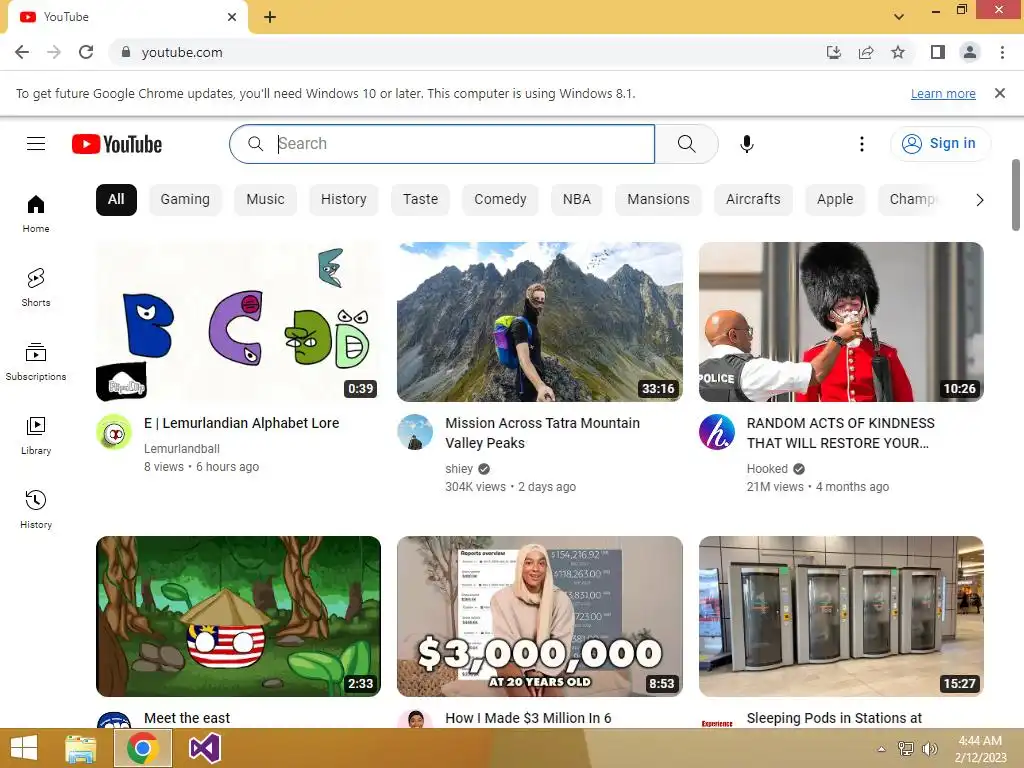Click the shiey channel name
The height and width of the screenshot is (768, 1024).
click(x=459, y=469)
